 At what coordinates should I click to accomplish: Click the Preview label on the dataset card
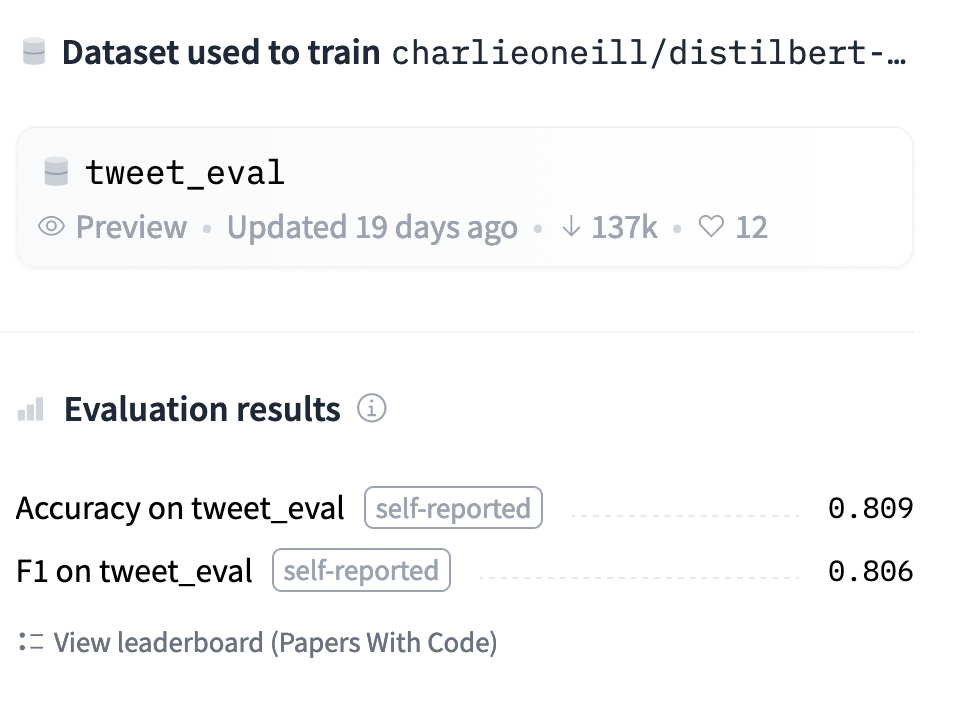(131, 227)
